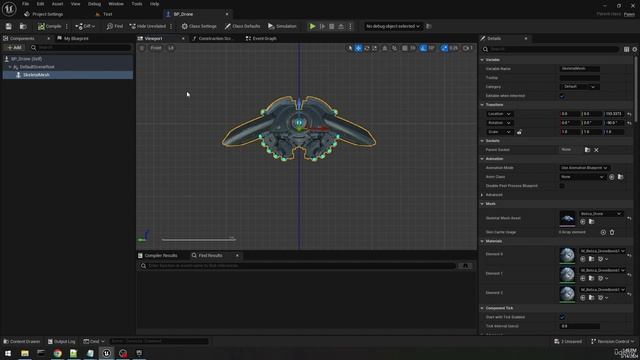Viewport: 640px width, 360px height.
Task: Toggle grid snapping in viewport
Action: pos(404,48)
